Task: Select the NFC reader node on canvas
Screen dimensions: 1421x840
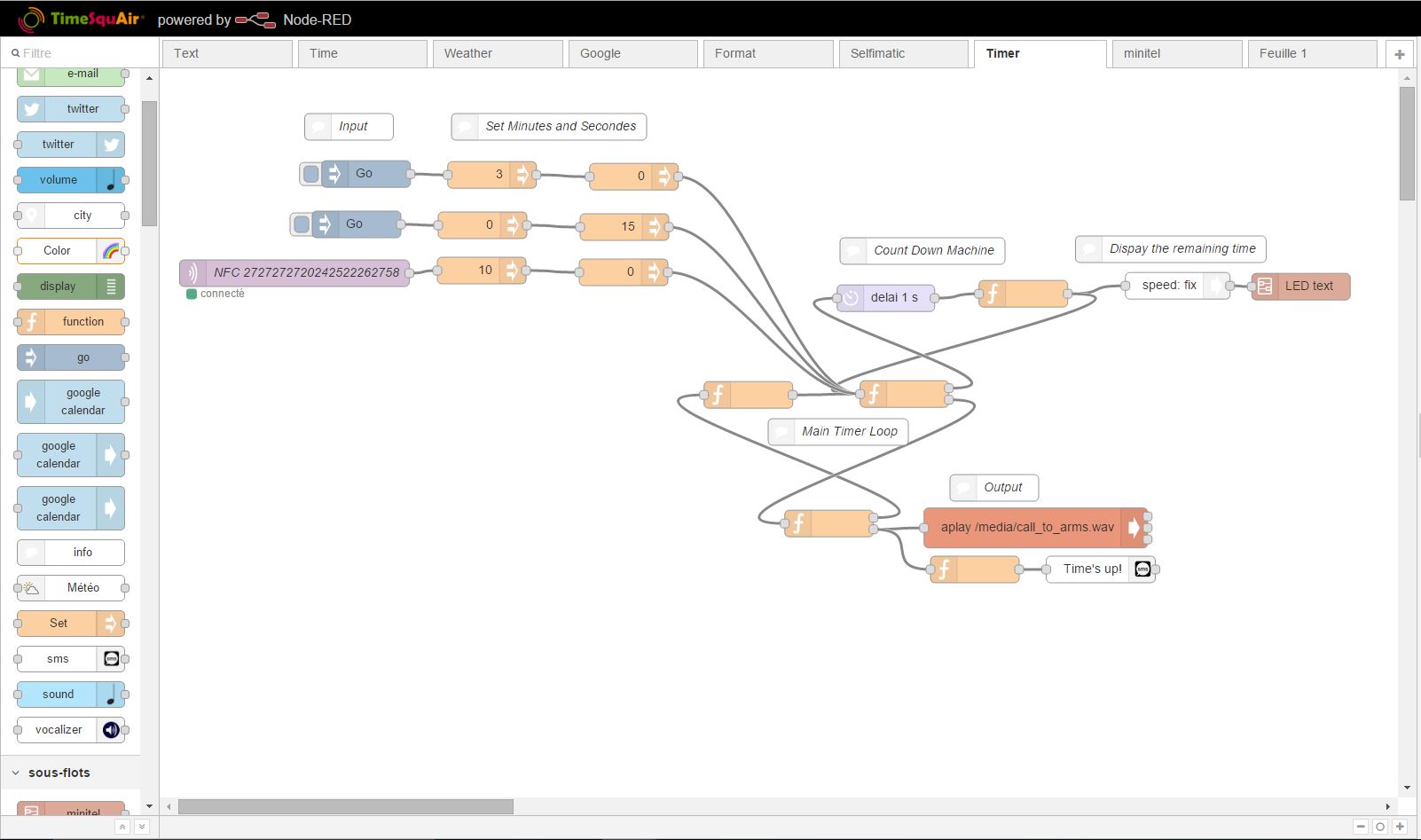Action: click(294, 272)
